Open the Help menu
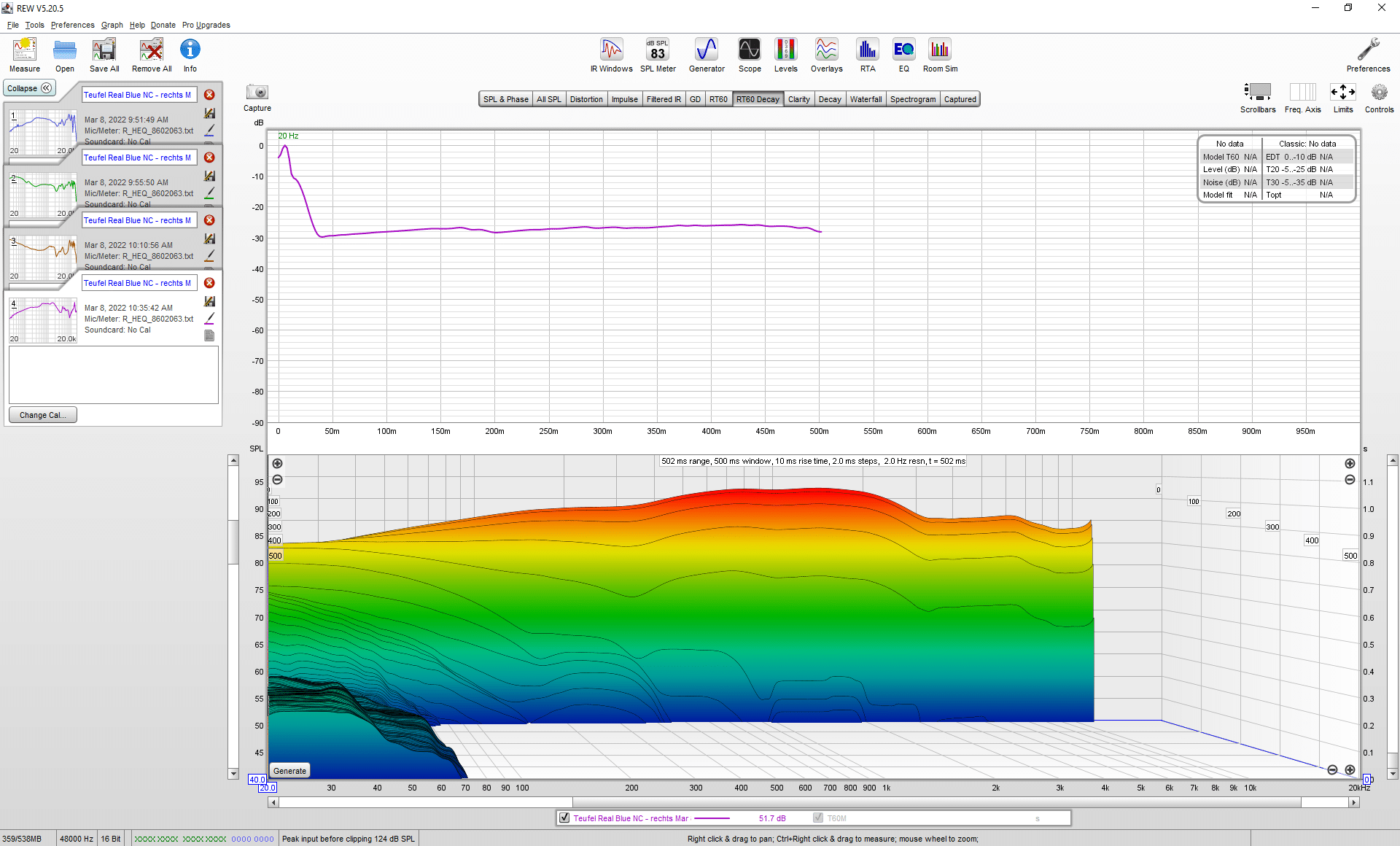1400x846 pixels. (x=137, y=25)
